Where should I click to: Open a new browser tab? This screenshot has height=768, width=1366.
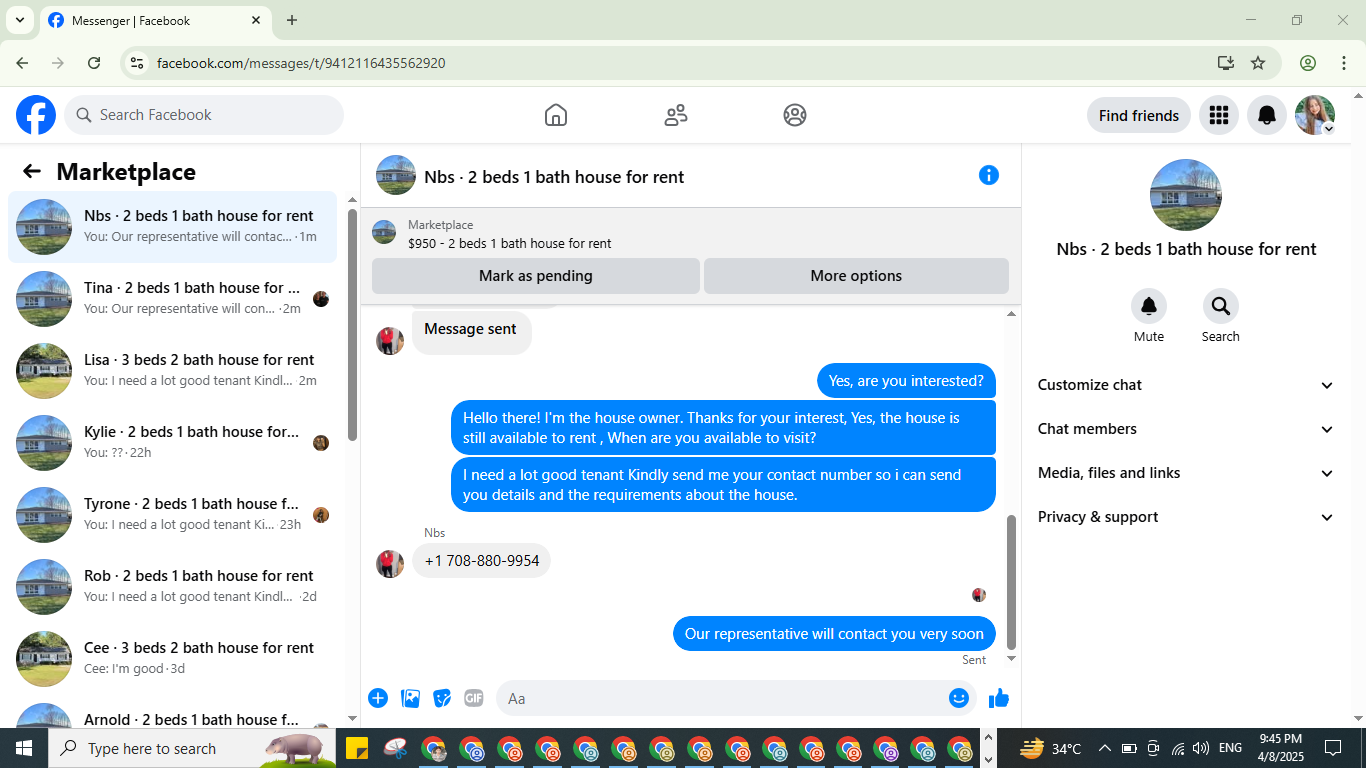click(x=292, y=20)
